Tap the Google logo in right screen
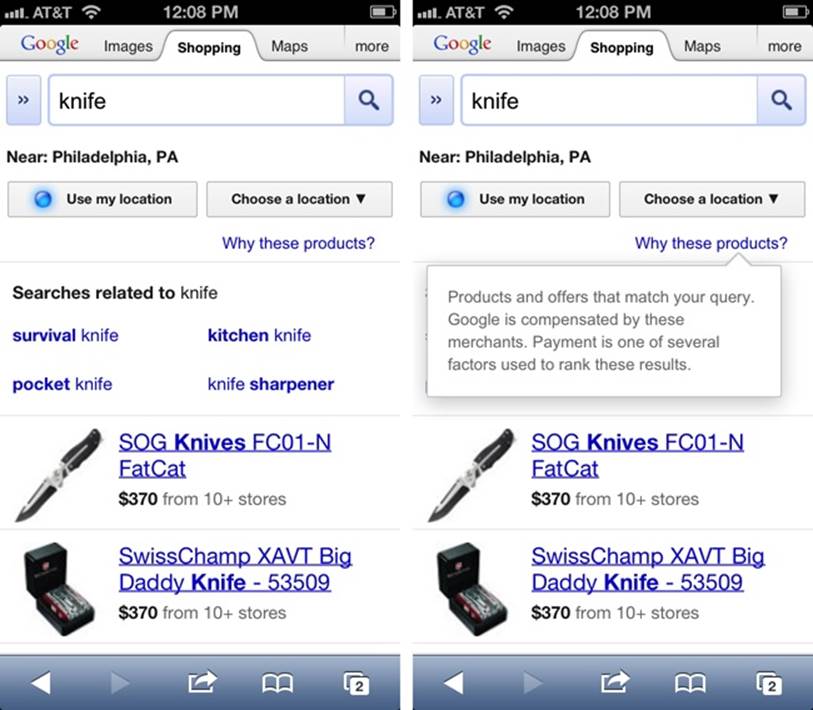The width and height of the screenshot is (813, 710). click(x=462, y=45)
